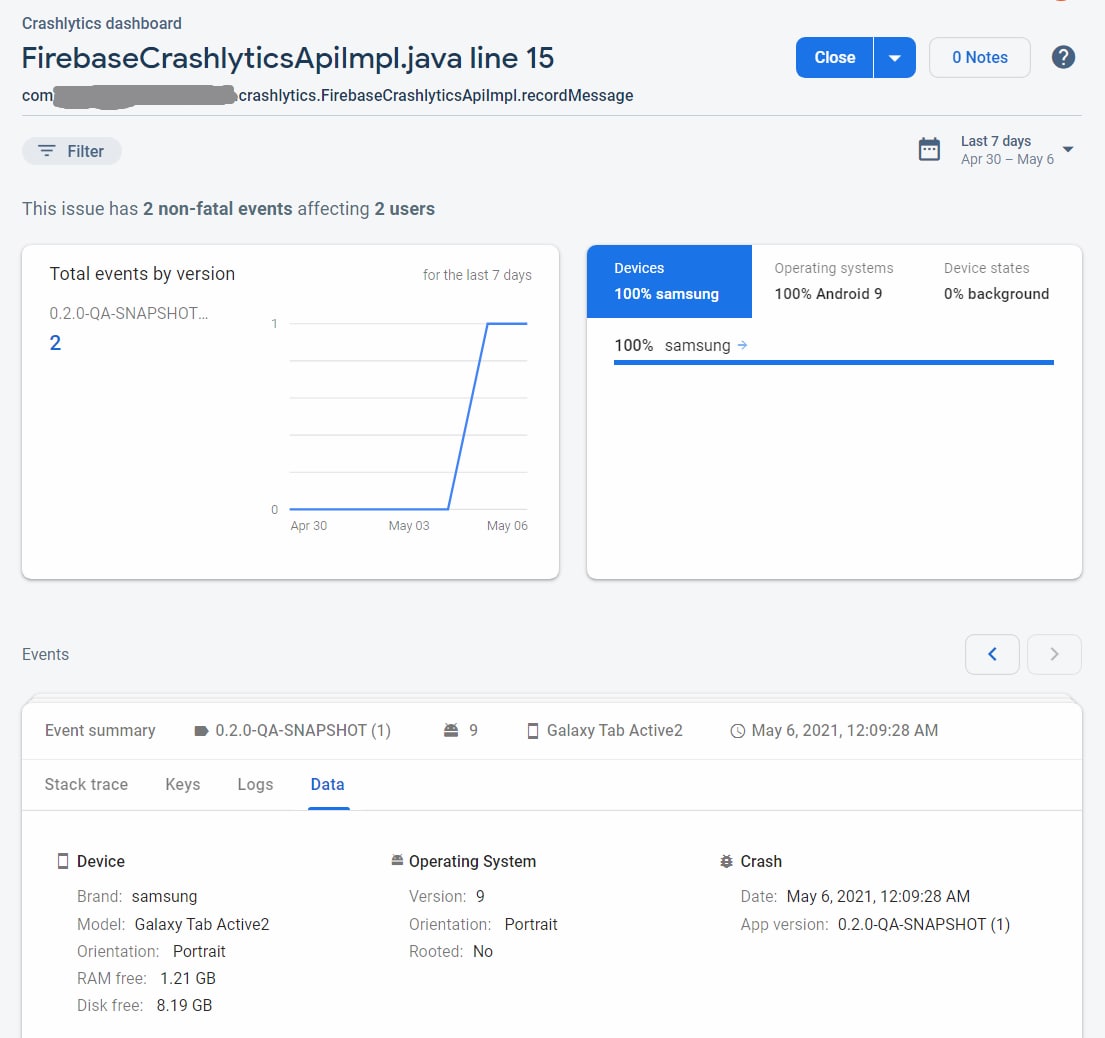Click the May 6, 2021 timestamp in summary
This screenshot has height=1038, width=1105.
[844, 731]
